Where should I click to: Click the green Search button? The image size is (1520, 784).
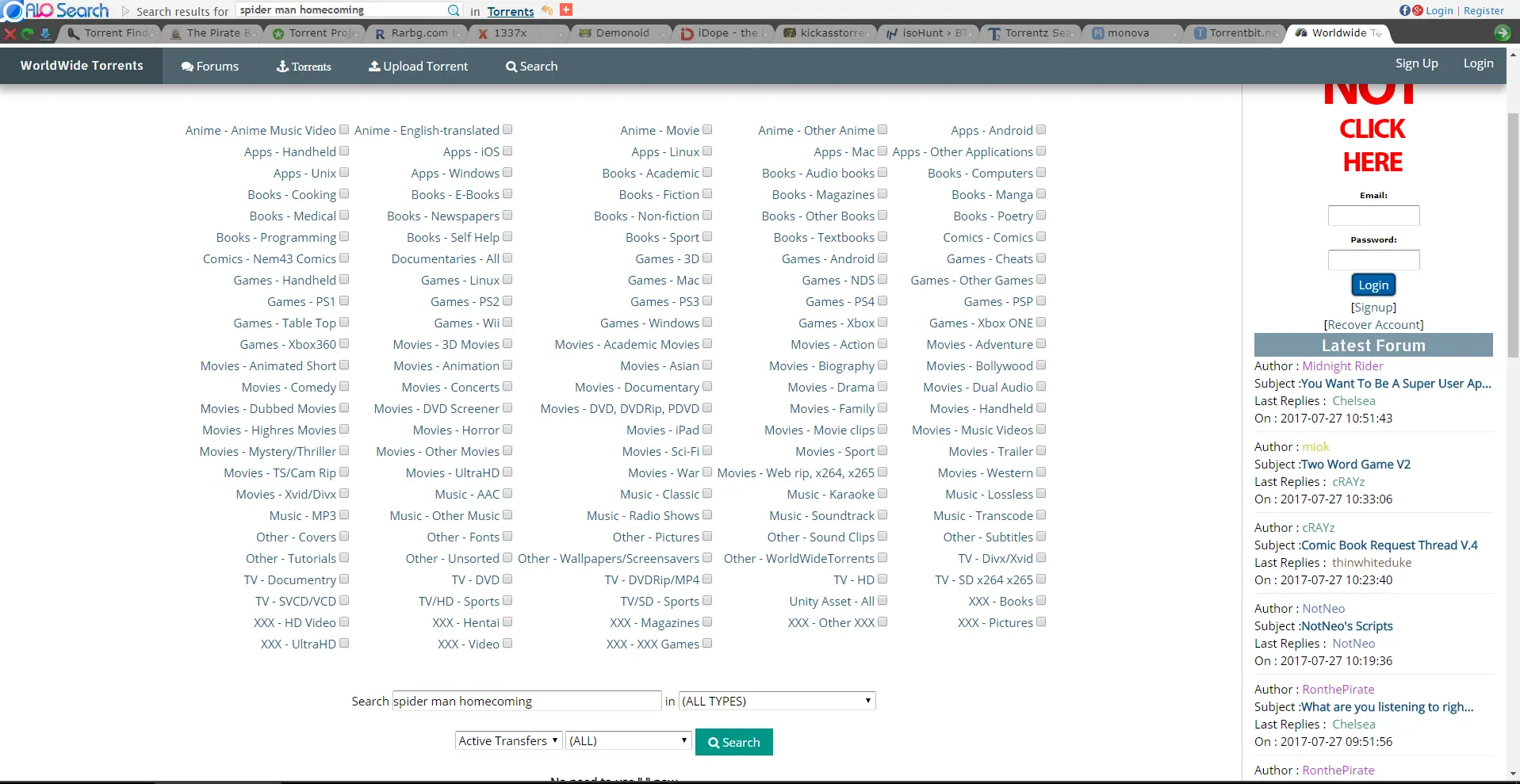click(x=734, y=742)
